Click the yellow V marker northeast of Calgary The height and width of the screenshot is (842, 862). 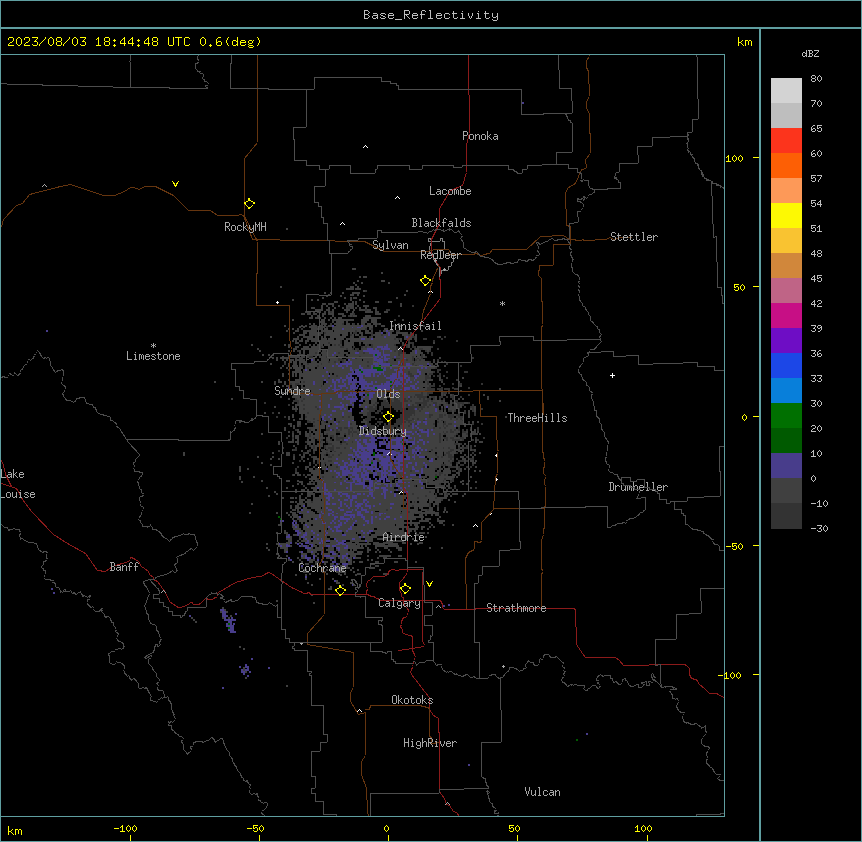click(429, 584)
